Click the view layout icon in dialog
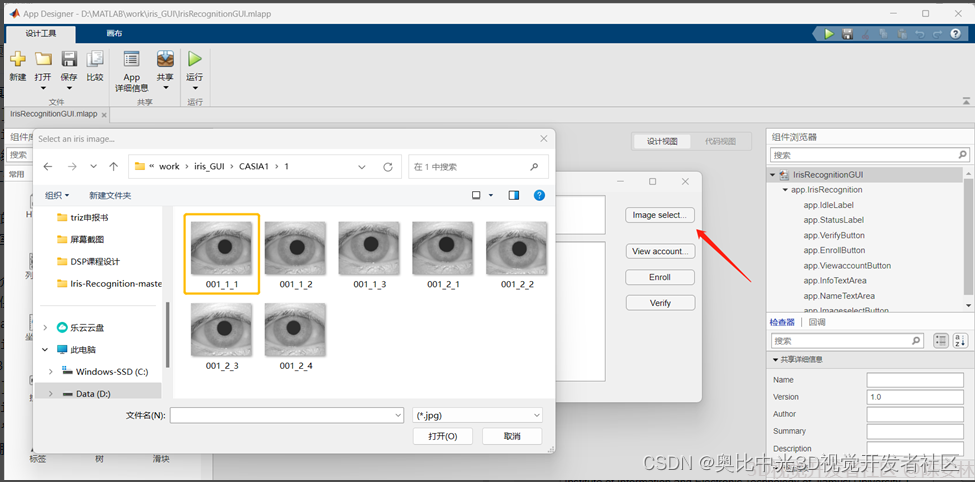Screen dimensions: 975x482 tap(476, 195)
